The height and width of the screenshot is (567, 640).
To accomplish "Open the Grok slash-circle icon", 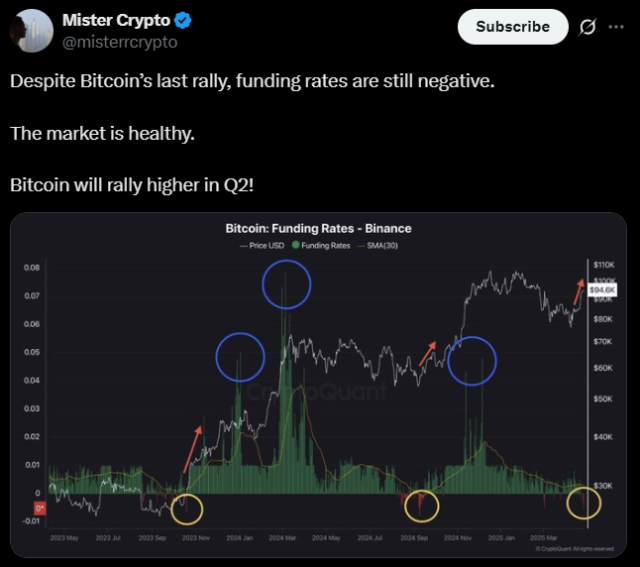I will pos(587,27).
